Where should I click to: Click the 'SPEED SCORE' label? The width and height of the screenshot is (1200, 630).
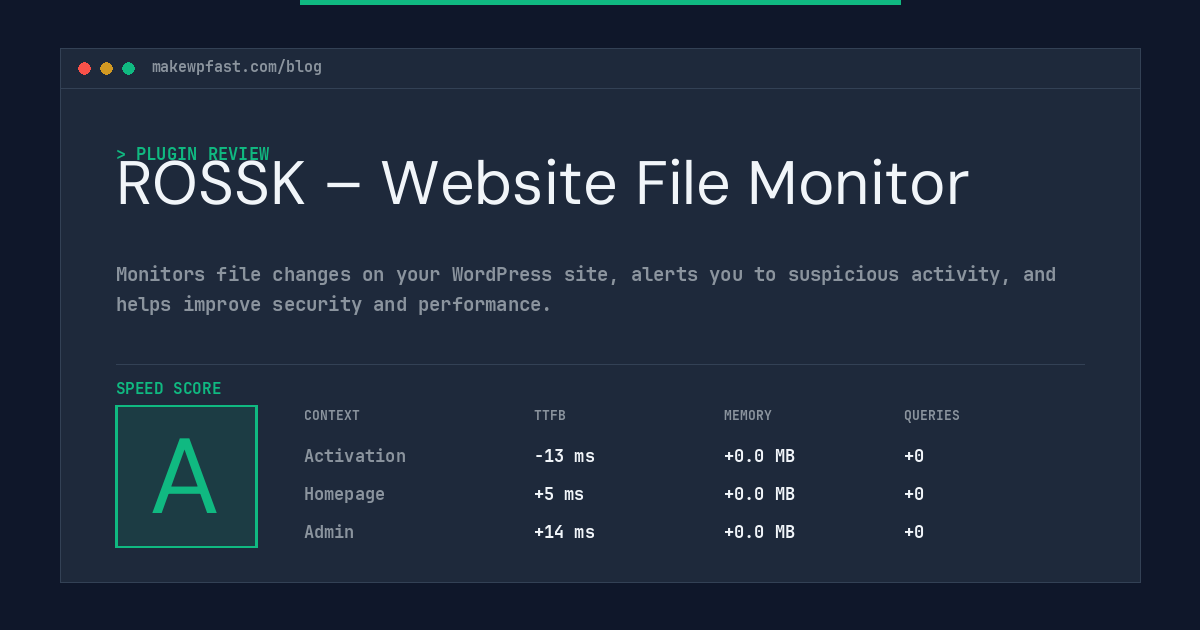coord(169,389)
